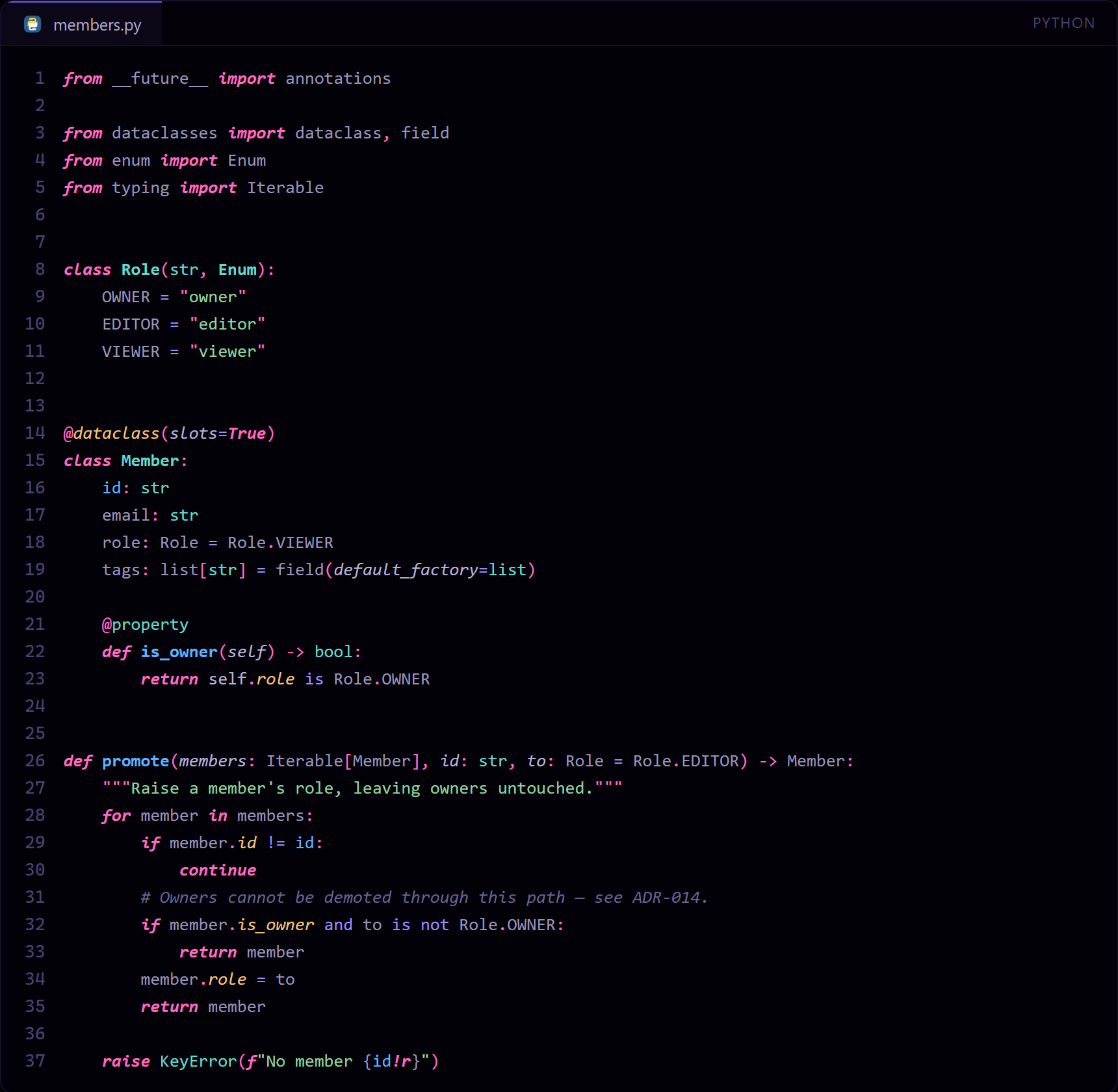
Task: Click method name 'is_owner' on line 22
Action: [x=179, y=652]
